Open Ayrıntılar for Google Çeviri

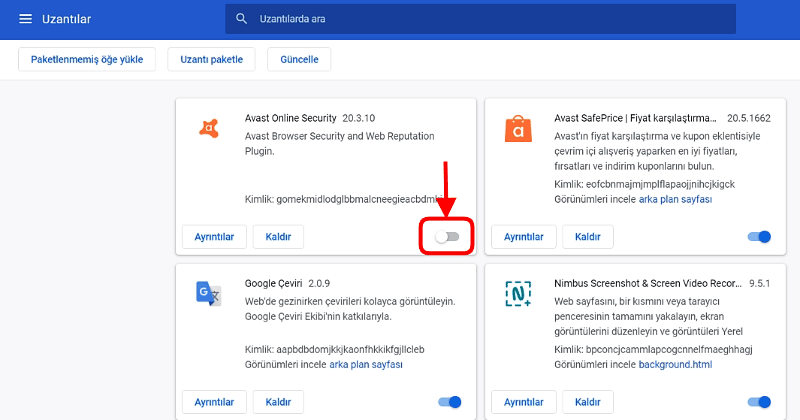point(214,402)
